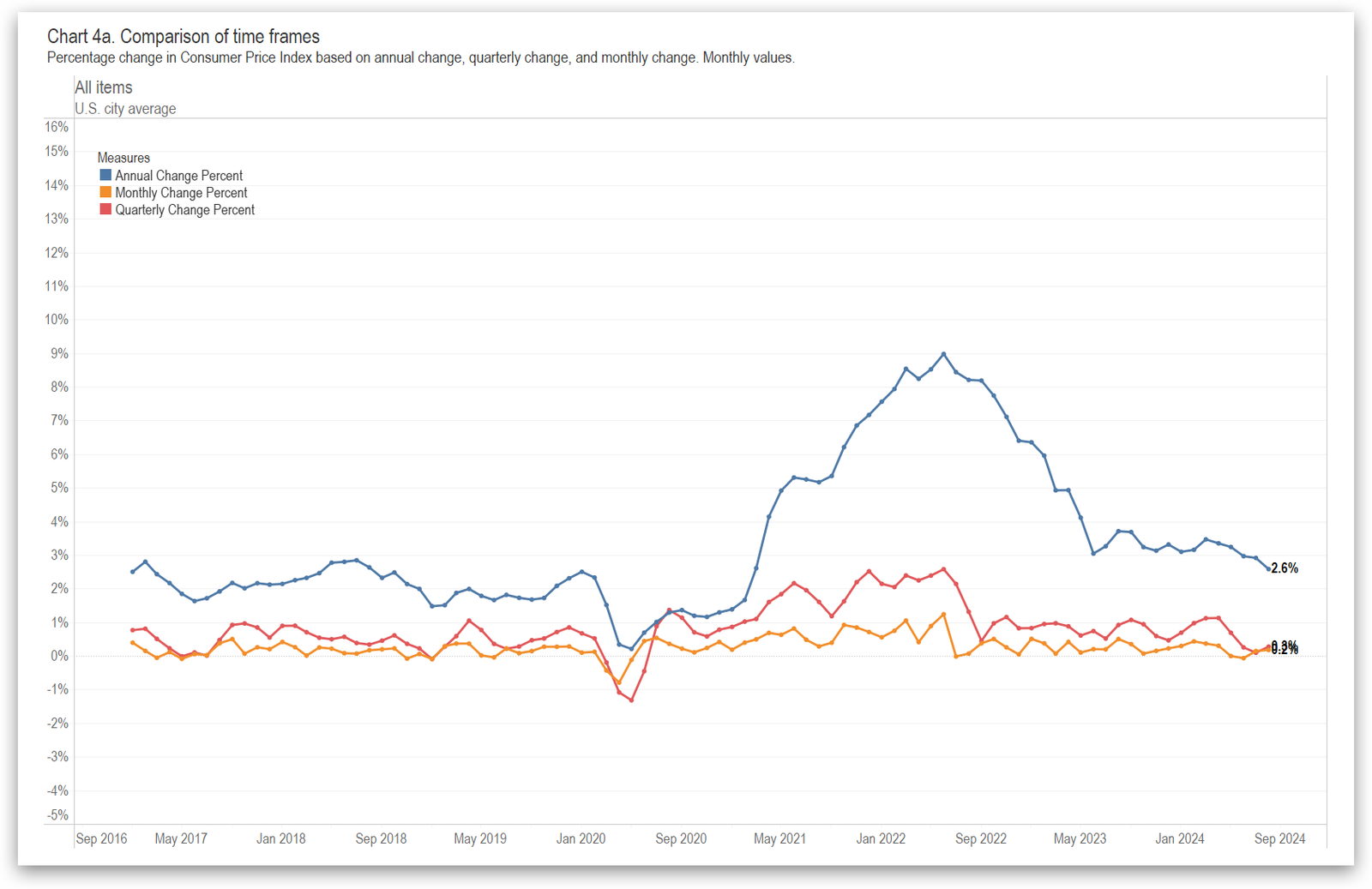Click the May 2019 x-axis label
This screenshot has height=889, width=1372.
click(480, 838)
